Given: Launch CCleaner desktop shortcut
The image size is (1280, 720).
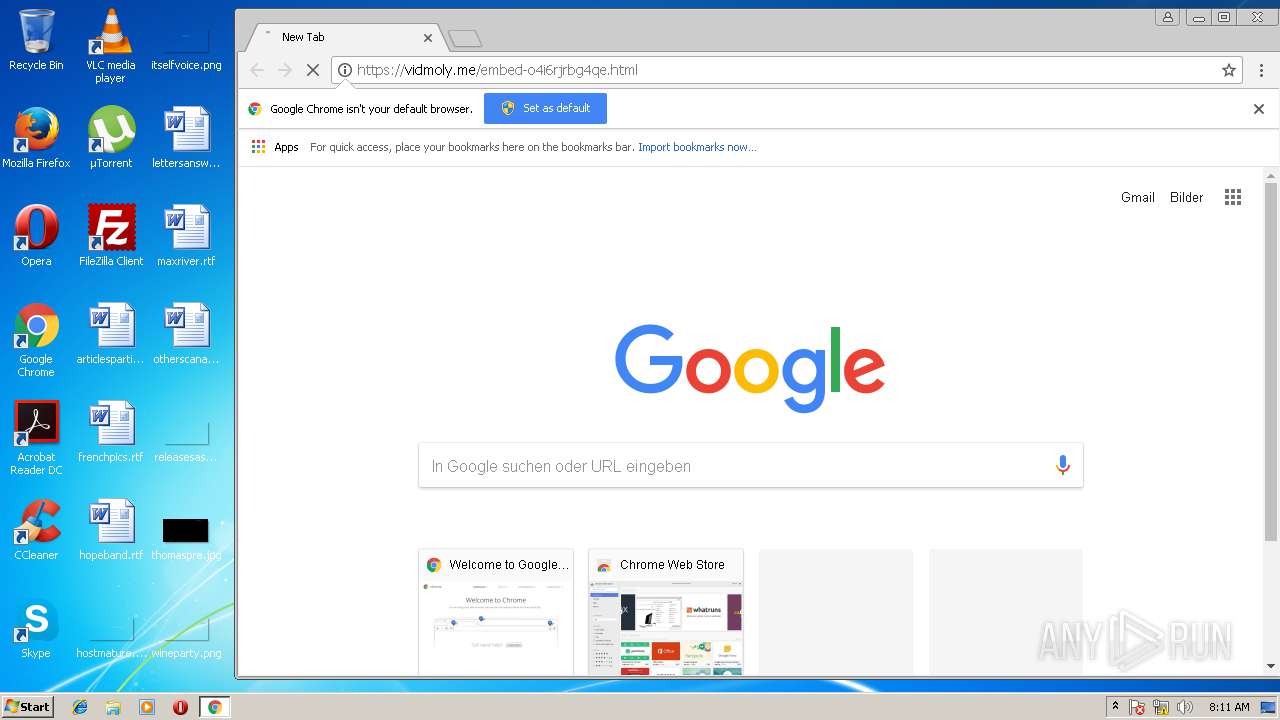Looking at the screenshot, I should click(36, 530).
